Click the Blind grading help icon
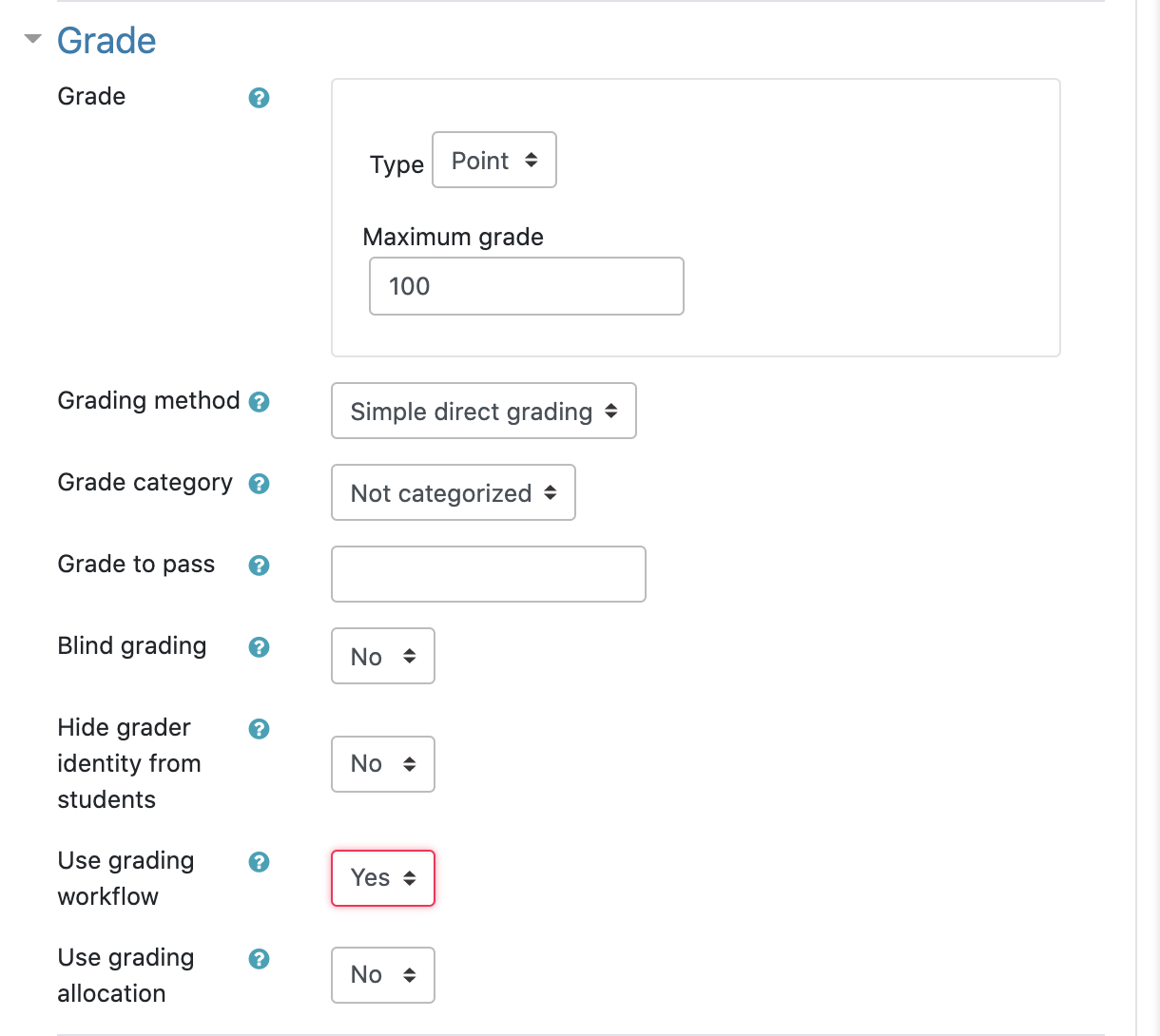Image resolution: width=1160 pixels, height=1036 pixels. pyautogui.click(x=258, y=647)
